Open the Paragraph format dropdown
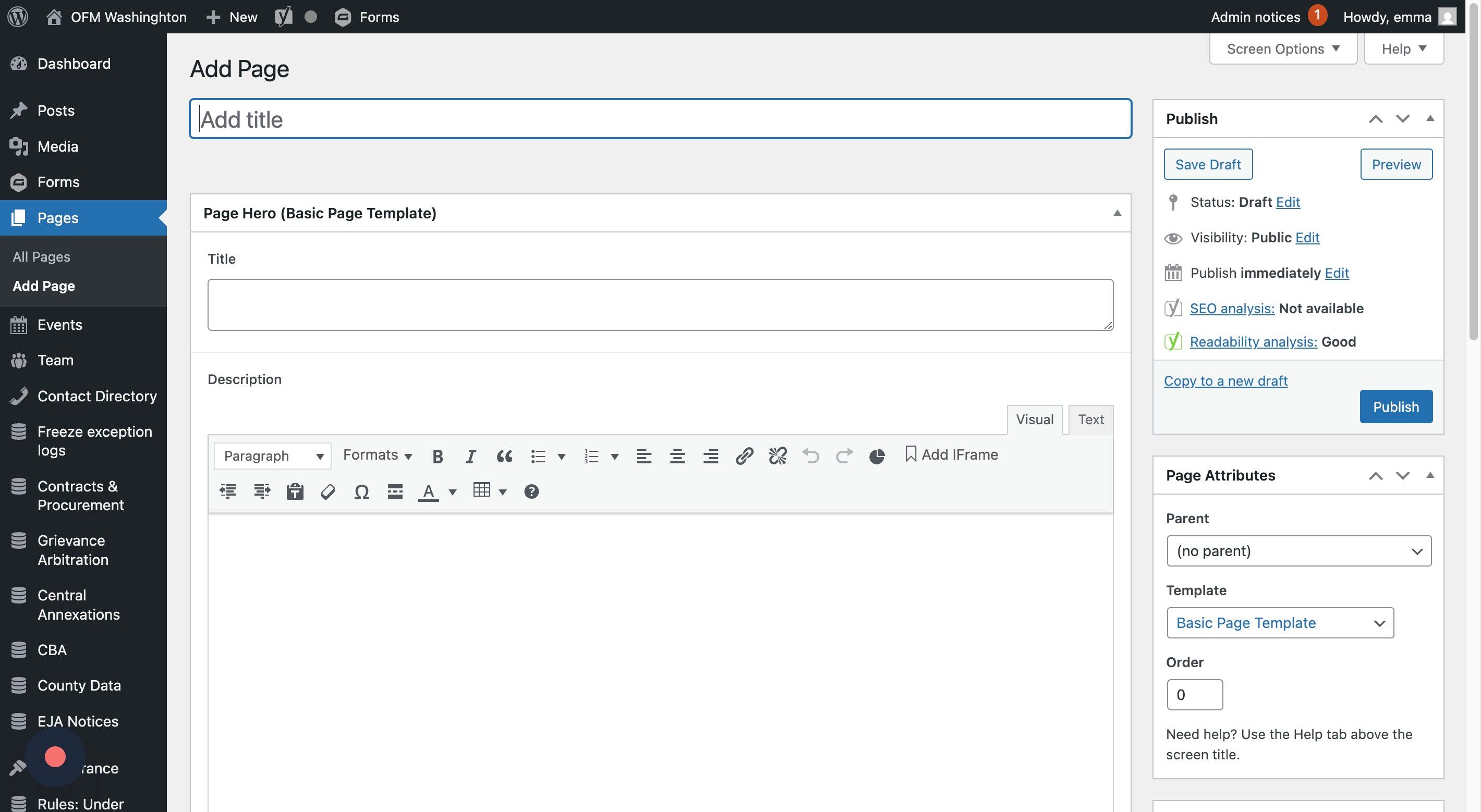Image resolution: width=1481 pixels, height=812 pixels. pyautogui.click(x=273, y=456)
